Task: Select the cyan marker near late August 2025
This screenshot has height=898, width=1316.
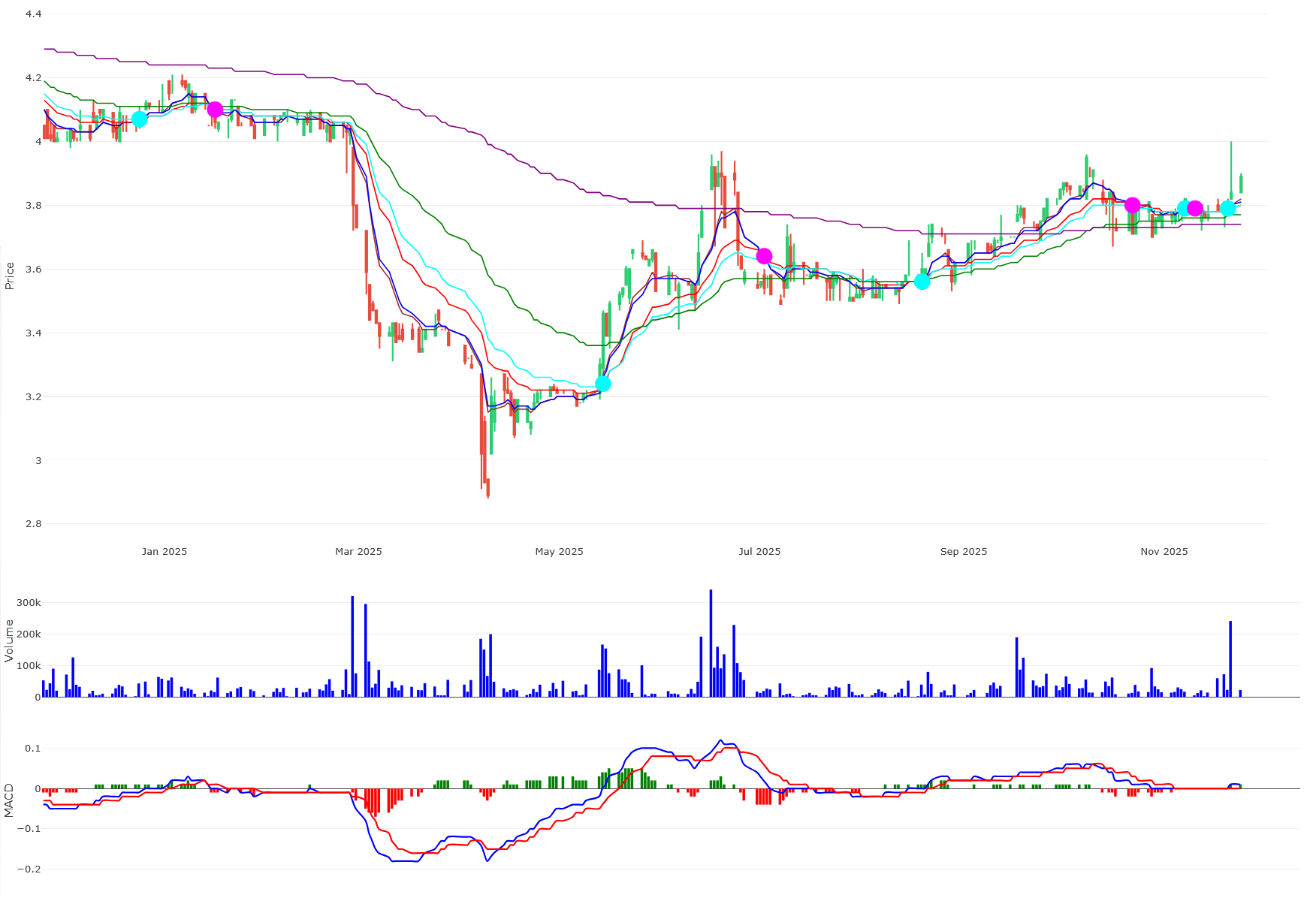Action: click(922, 282)
